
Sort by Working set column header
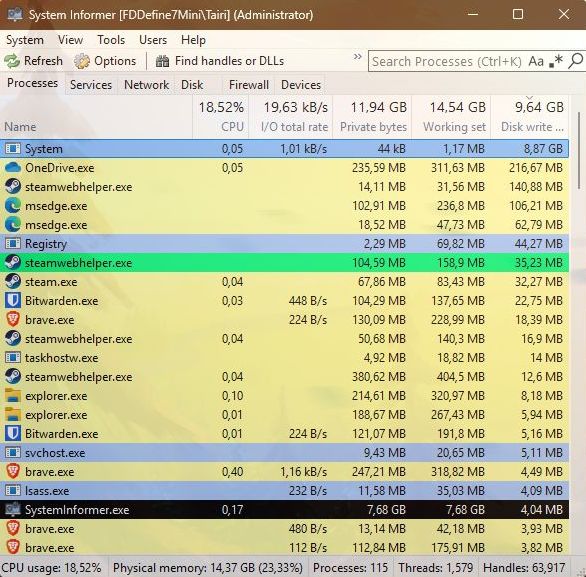coord(451,117)
